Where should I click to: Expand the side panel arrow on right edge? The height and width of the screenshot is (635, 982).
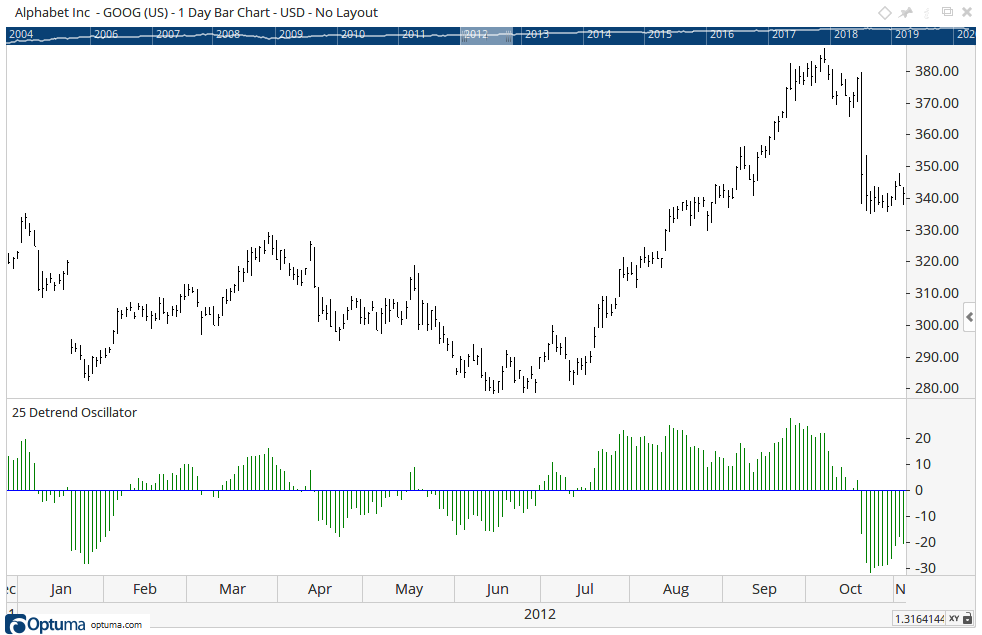click(x=969, y=318)
